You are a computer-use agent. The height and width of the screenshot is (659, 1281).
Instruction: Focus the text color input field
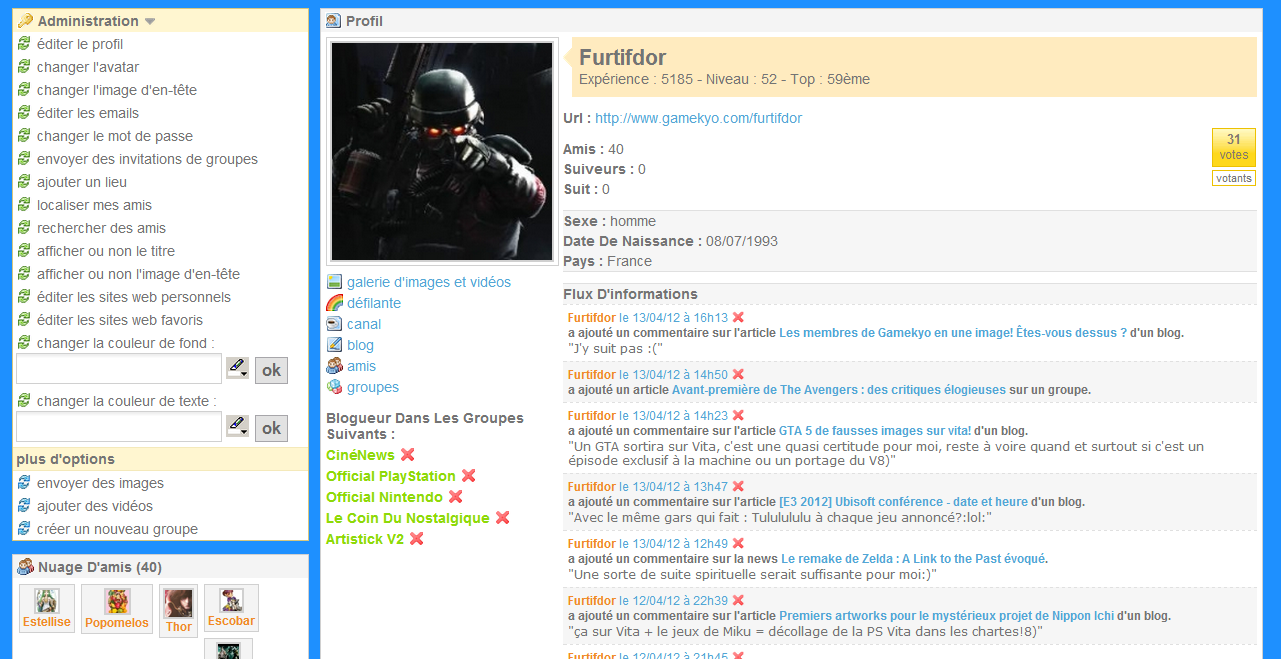pos(119,427)
